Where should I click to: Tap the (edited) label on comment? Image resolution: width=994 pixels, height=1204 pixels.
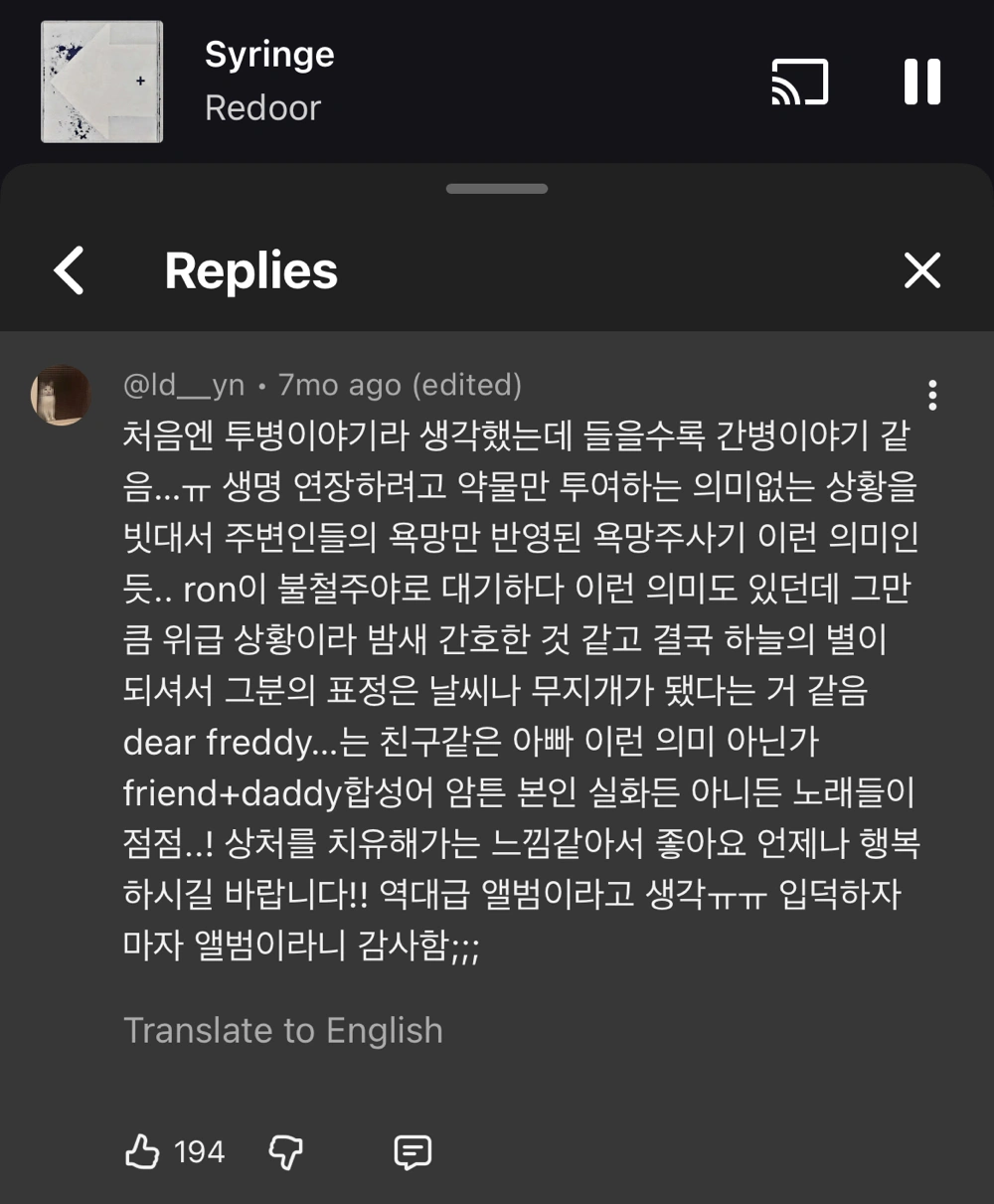pos(466,385)
